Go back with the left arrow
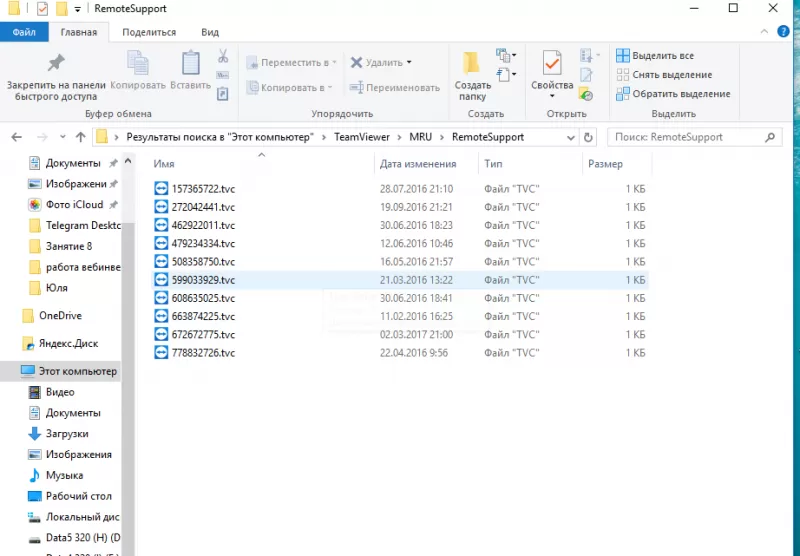The width and height of the screenshot is (800, 556). (x=17, y=137)
